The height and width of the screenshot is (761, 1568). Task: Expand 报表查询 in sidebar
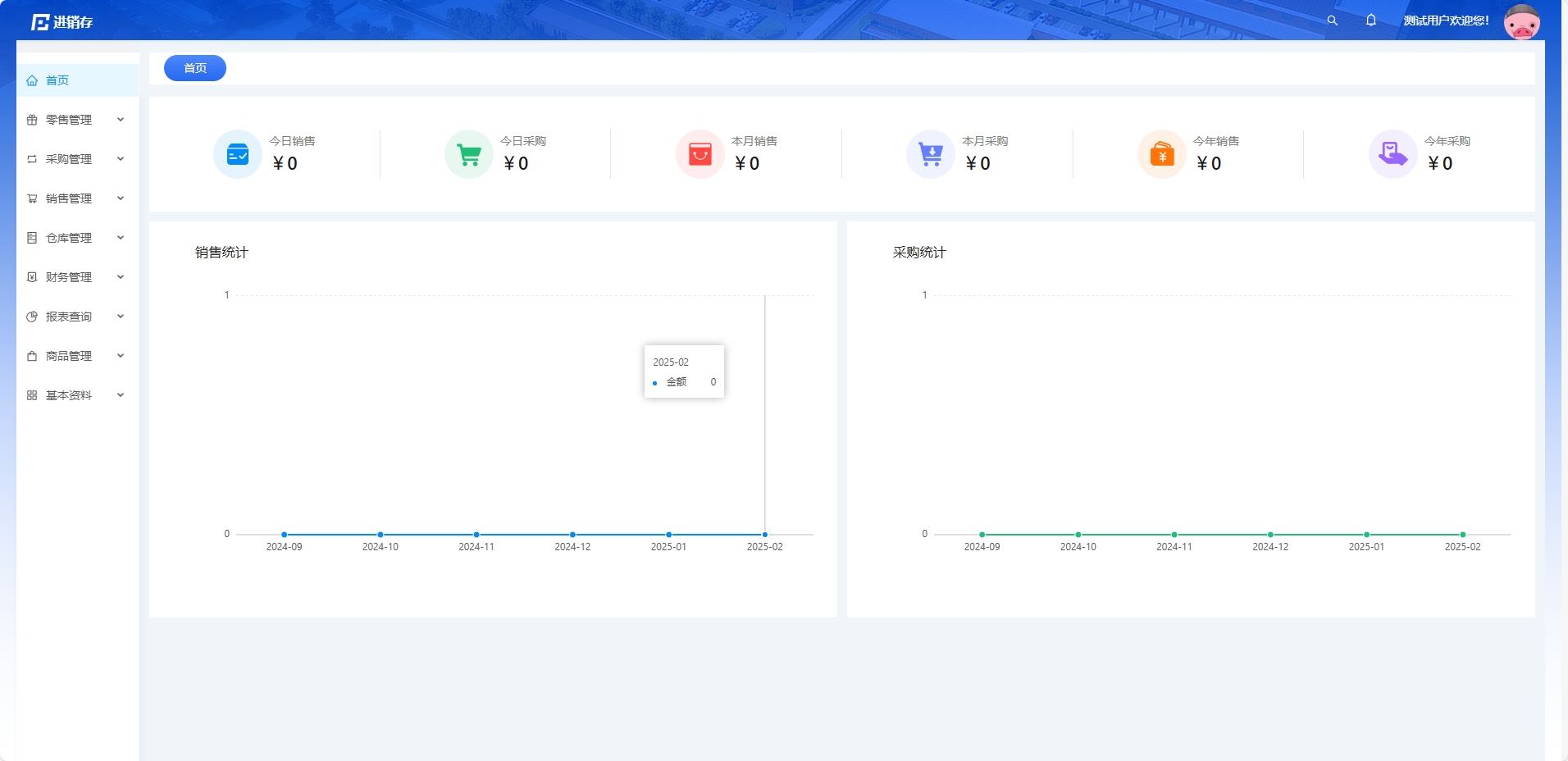[77, 317]
